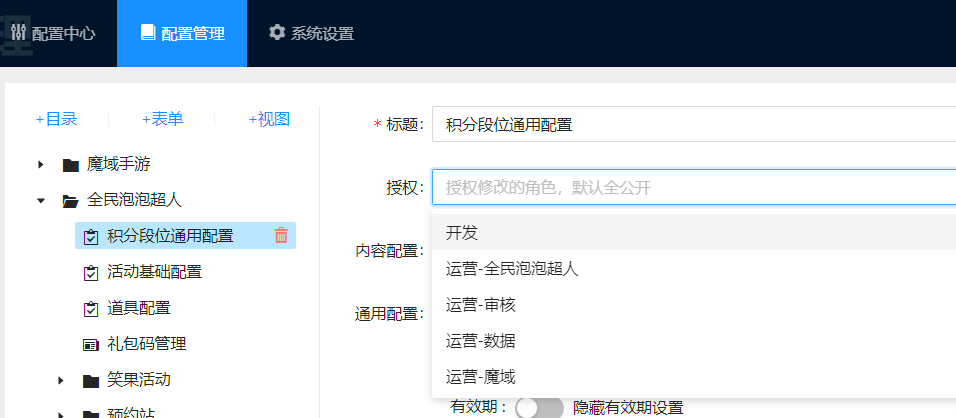Expand the 笑果活动 folder arrow

click(x=61, y=381)
